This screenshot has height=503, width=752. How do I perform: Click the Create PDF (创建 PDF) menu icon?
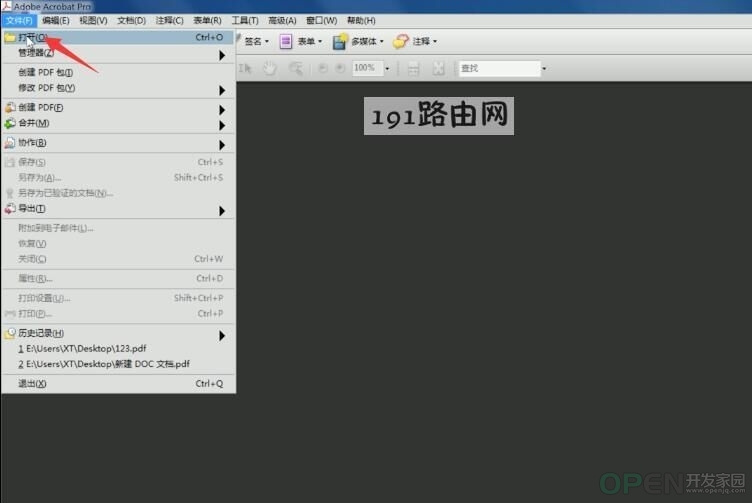coord(10,107)
